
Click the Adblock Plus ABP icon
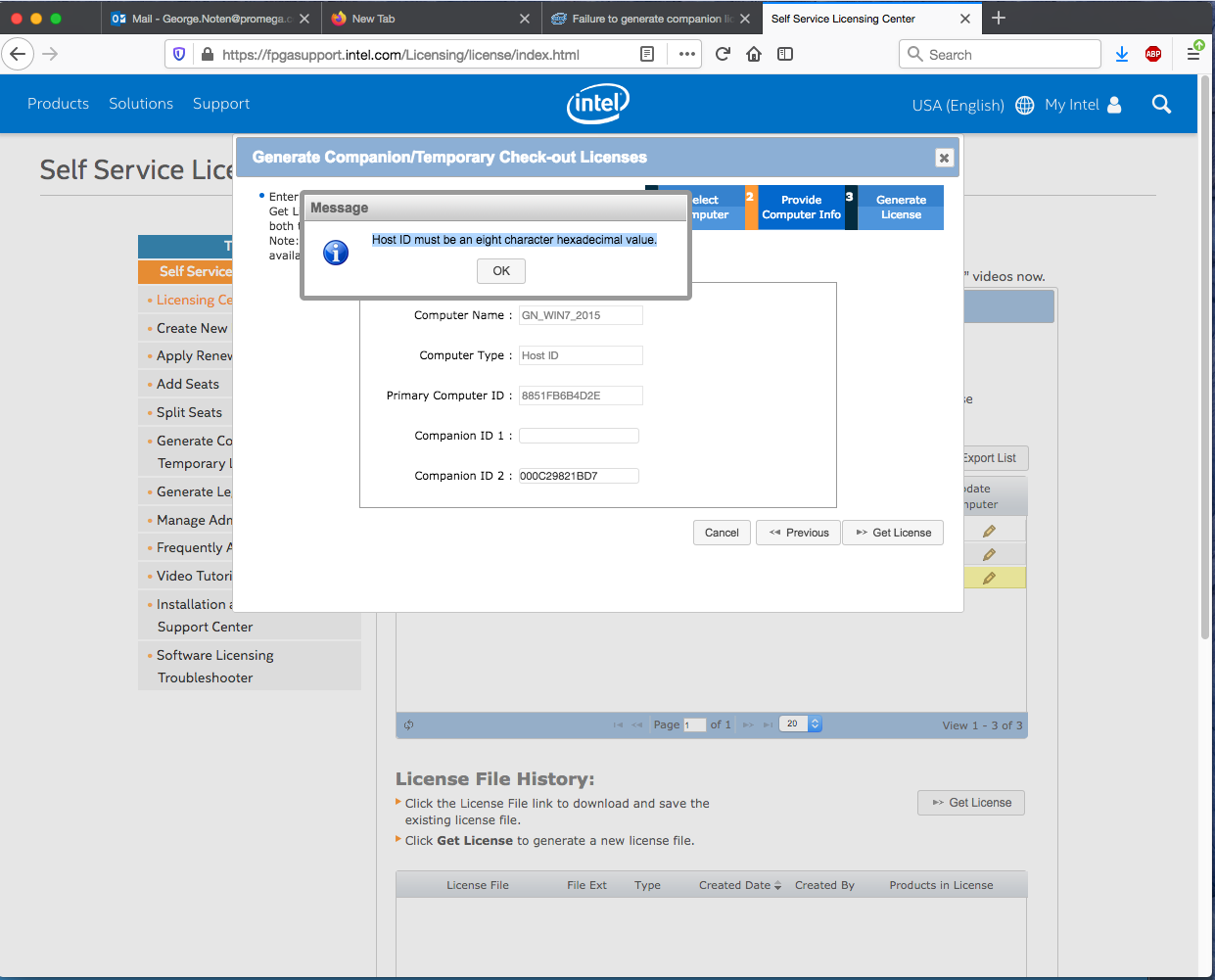click(1153, 54)
